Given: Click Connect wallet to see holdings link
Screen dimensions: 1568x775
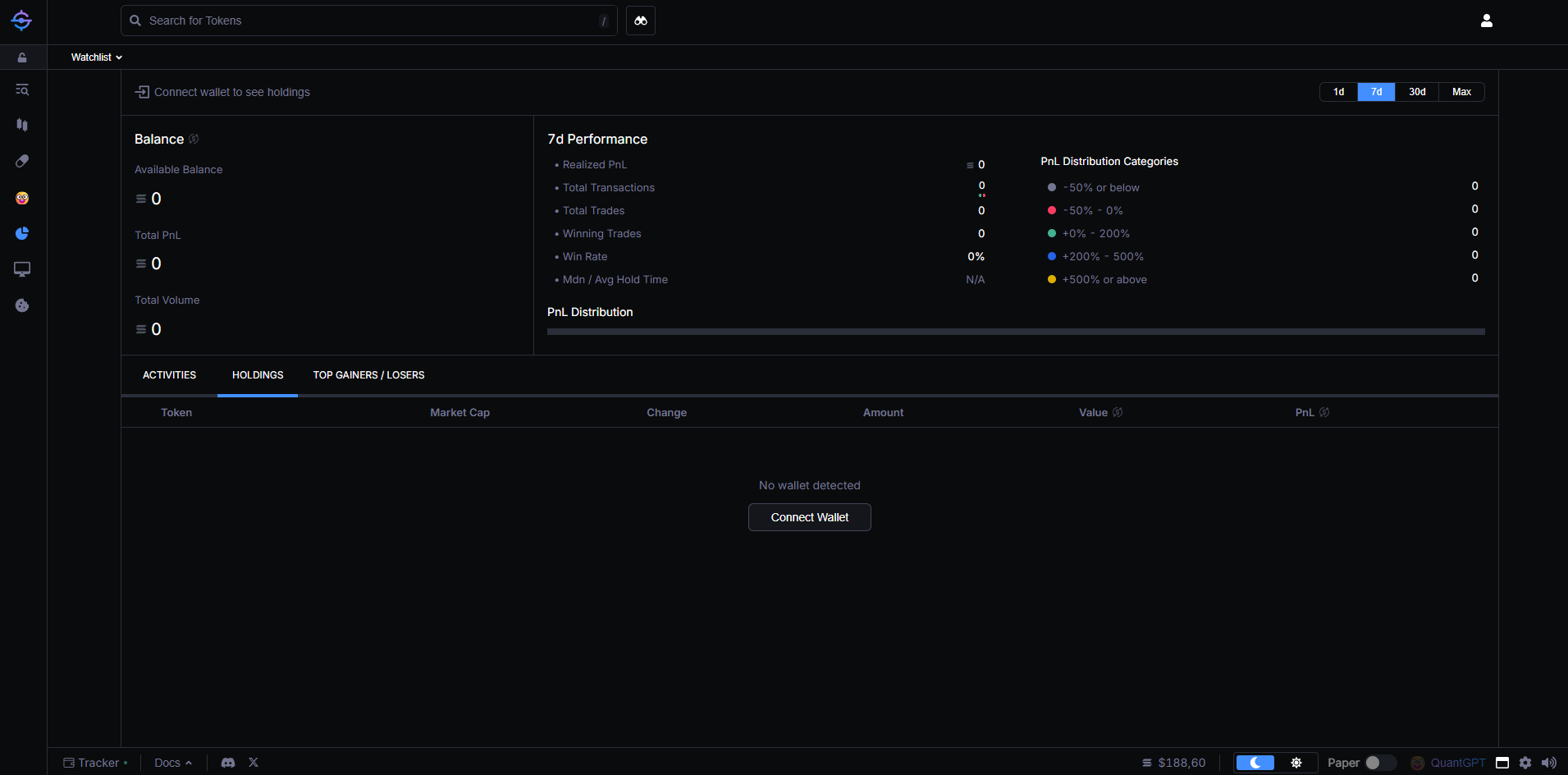Looking at the screenshot, I should (223, 92).
